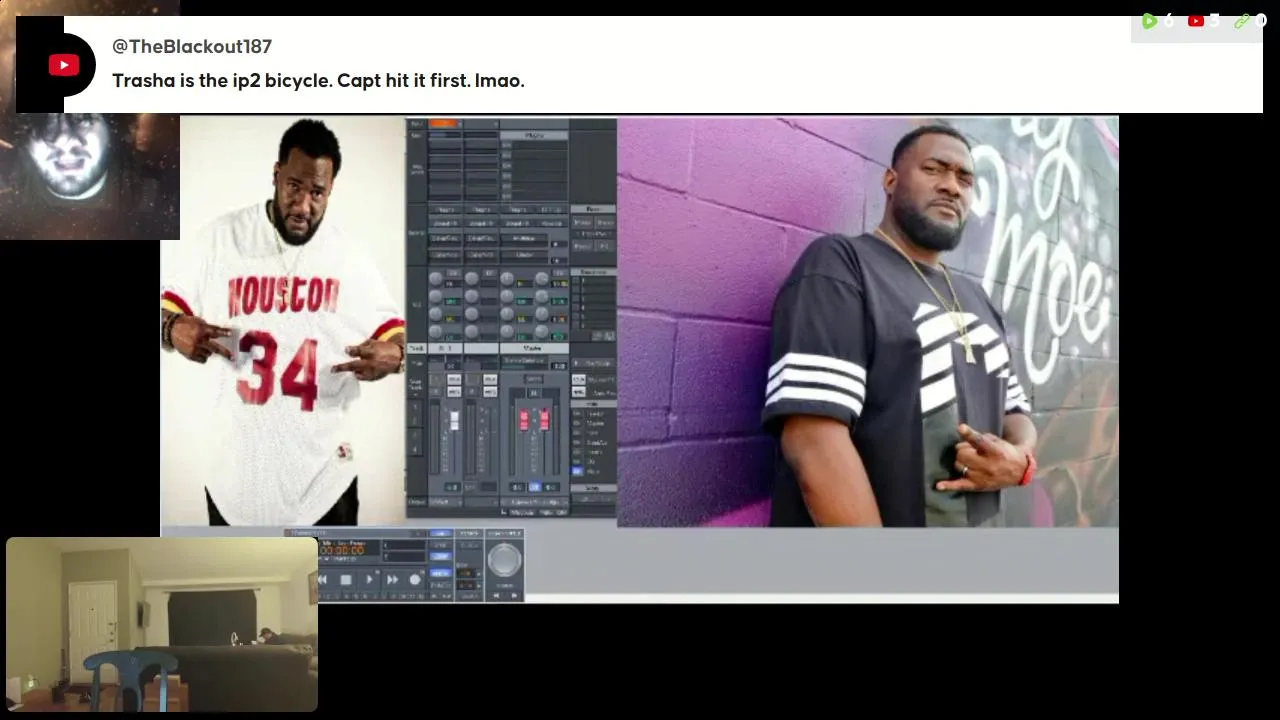Click the YouTube logo beside the chat comment
Viewport: 1280px width, 720px height.
[x=64, y=65]
